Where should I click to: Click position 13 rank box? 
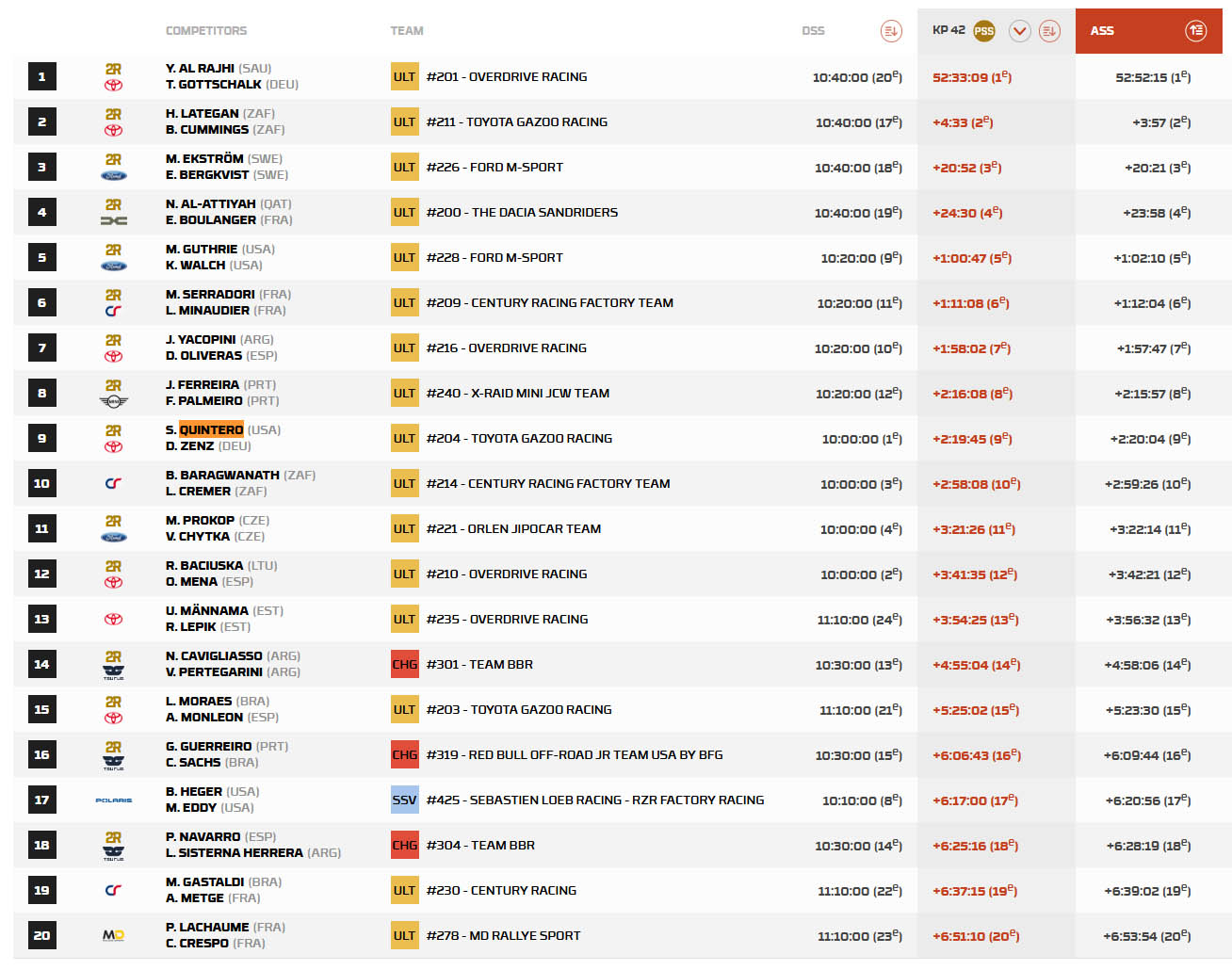coord(41,620)
